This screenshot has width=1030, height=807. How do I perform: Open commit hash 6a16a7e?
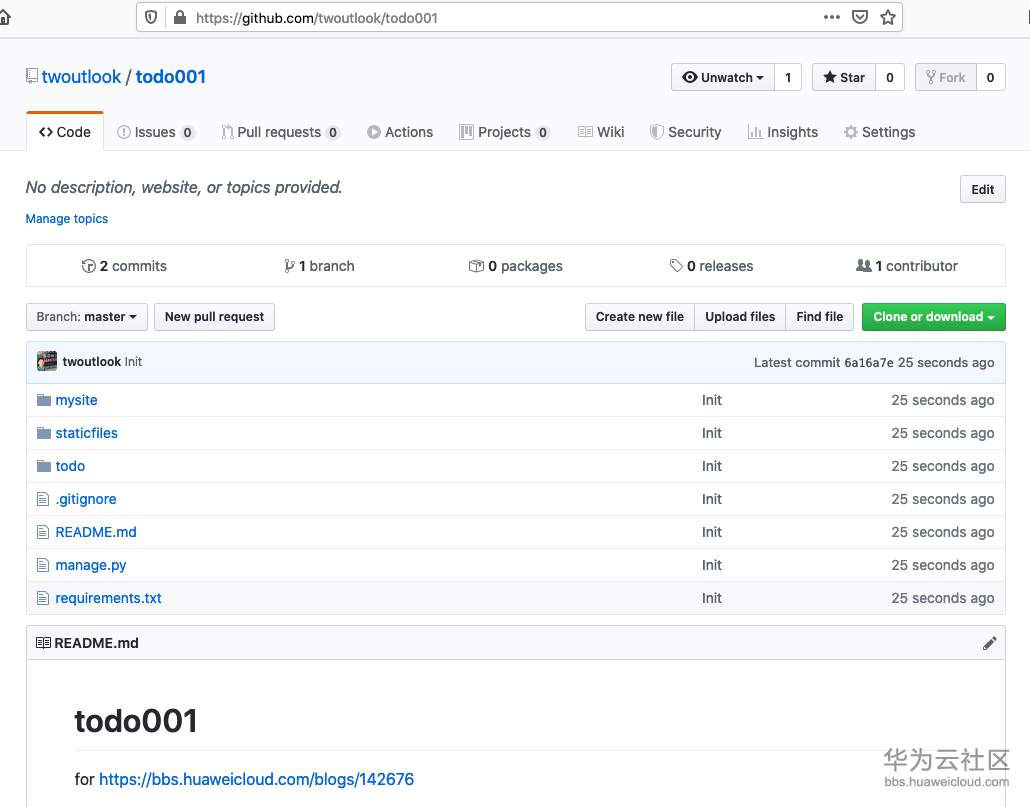(x=868, y=362)
